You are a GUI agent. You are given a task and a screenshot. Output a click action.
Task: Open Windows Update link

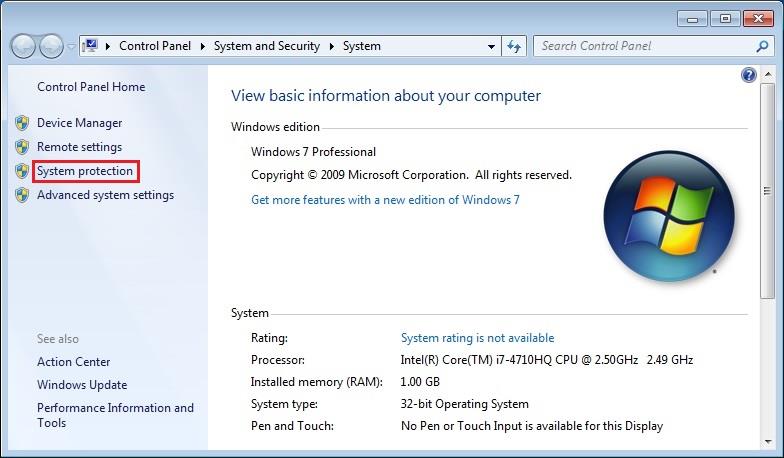tap(82, 385)
